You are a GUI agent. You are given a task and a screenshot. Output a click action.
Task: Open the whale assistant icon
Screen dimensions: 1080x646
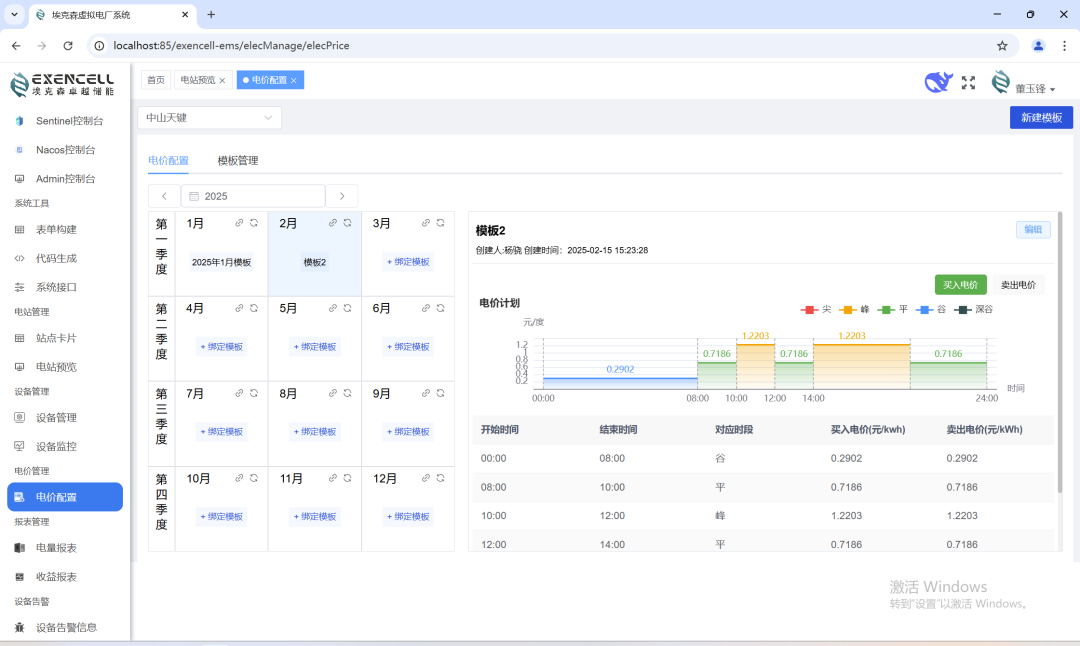click(x=938, y=83)
